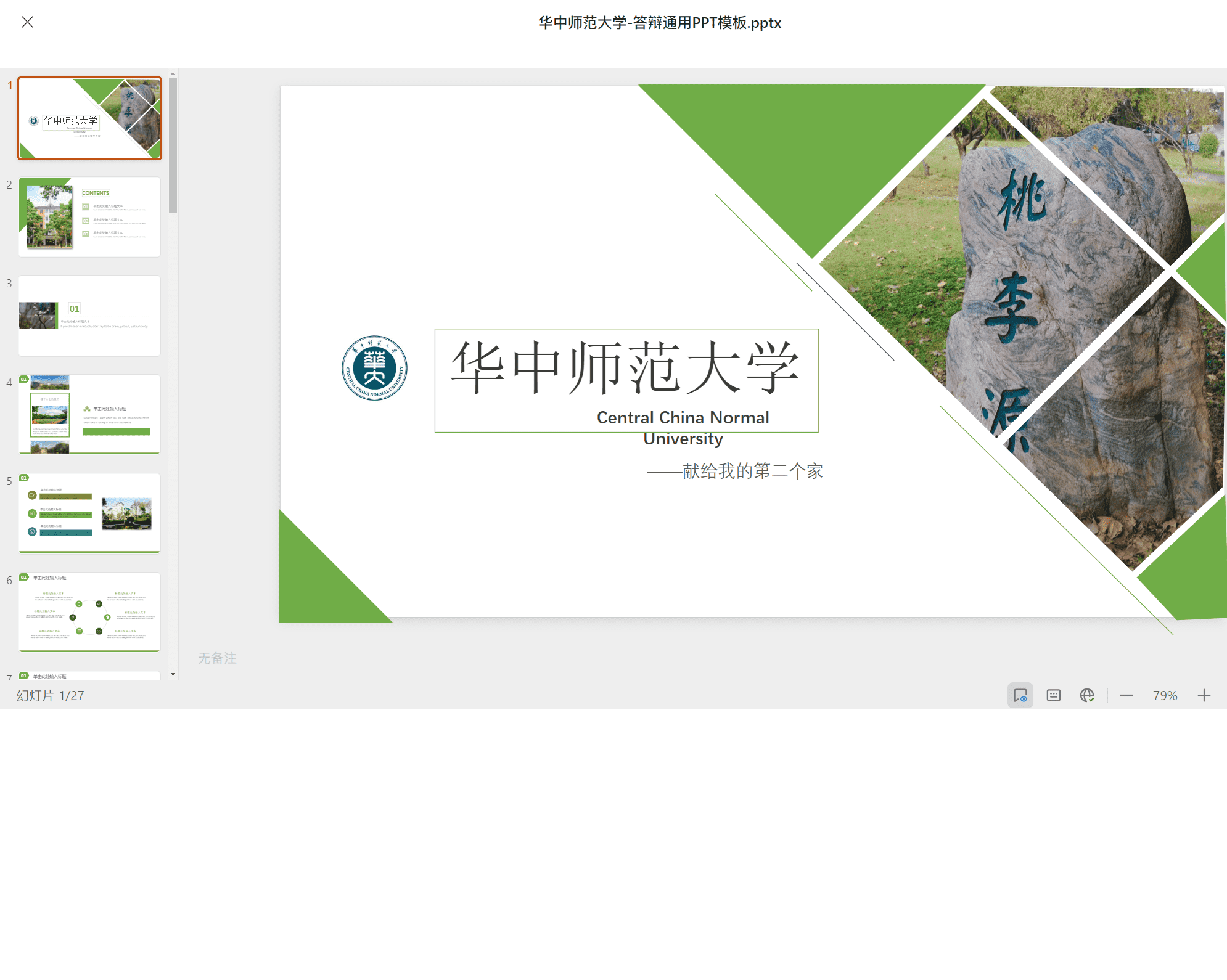Select slide 3 thumbnail with 01 heading

click(x=90, y=316)
